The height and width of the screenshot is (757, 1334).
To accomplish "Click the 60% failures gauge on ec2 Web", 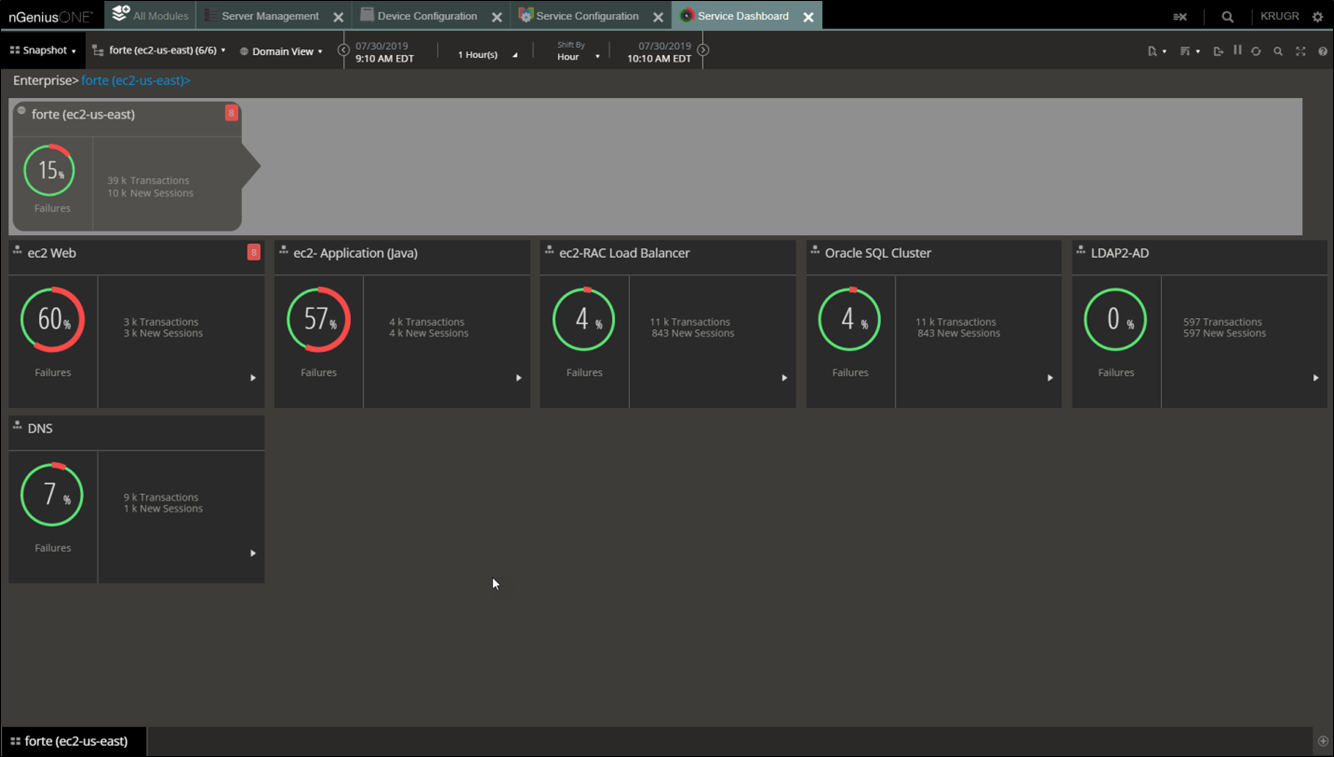I will [53, 319].
